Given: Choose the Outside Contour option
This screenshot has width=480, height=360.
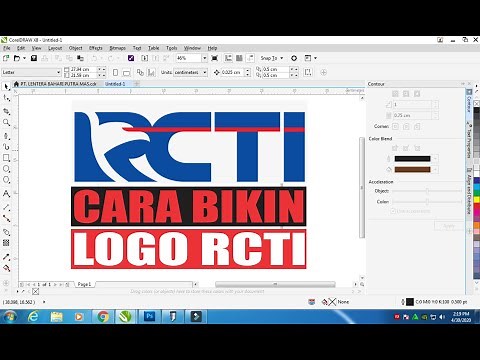Looking at the screenshot, I should (417, 94).
